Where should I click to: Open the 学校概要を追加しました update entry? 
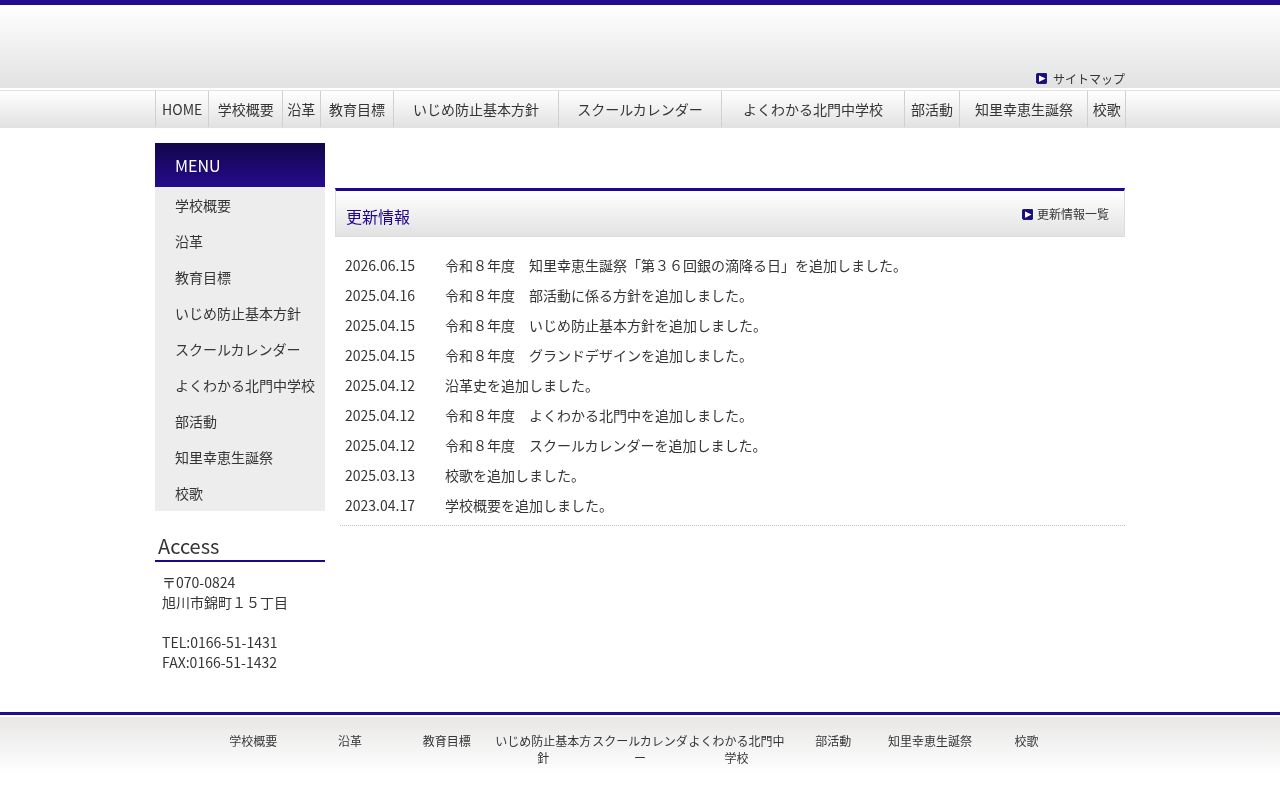[528, 506]
